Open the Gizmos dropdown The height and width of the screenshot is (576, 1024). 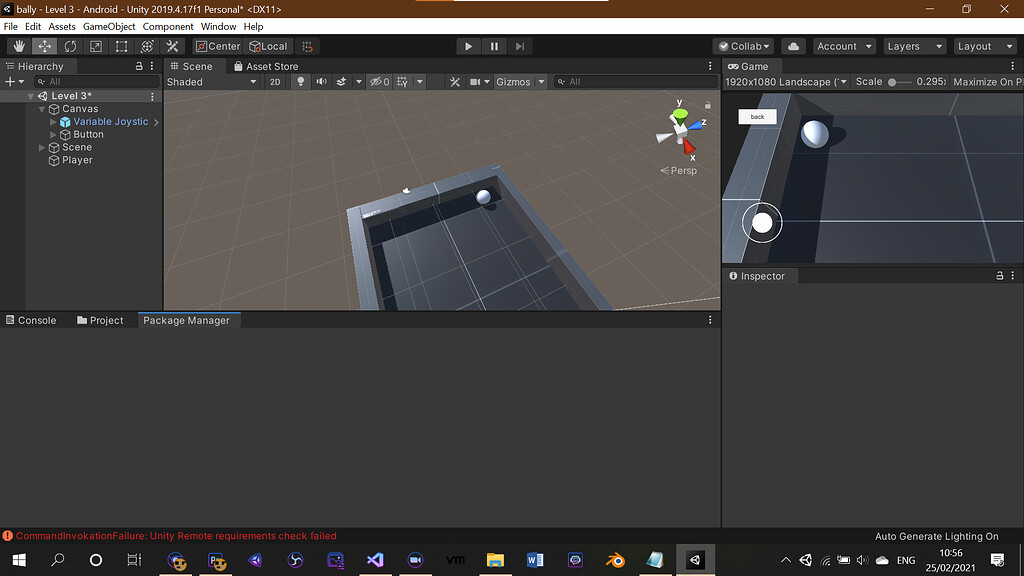[521, 81]
